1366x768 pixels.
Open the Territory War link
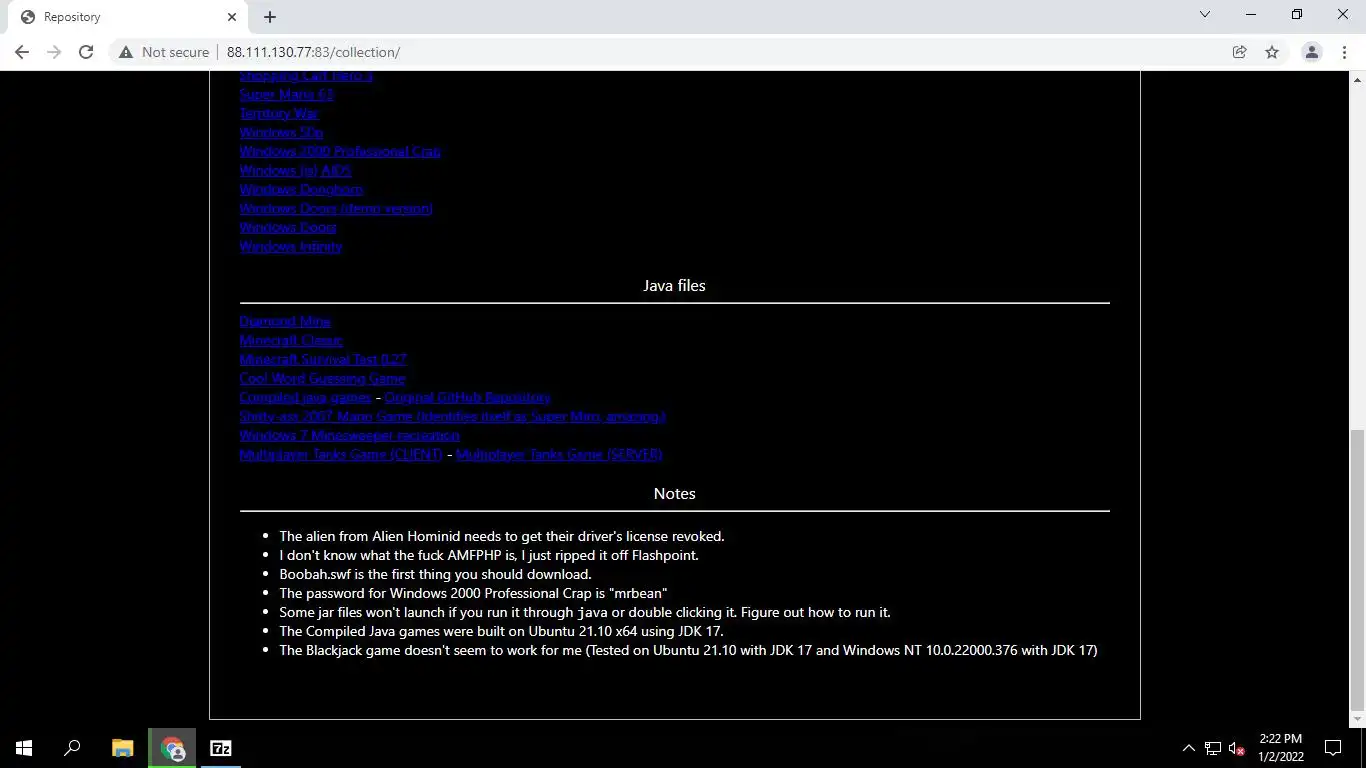click(x=279, y=113)
